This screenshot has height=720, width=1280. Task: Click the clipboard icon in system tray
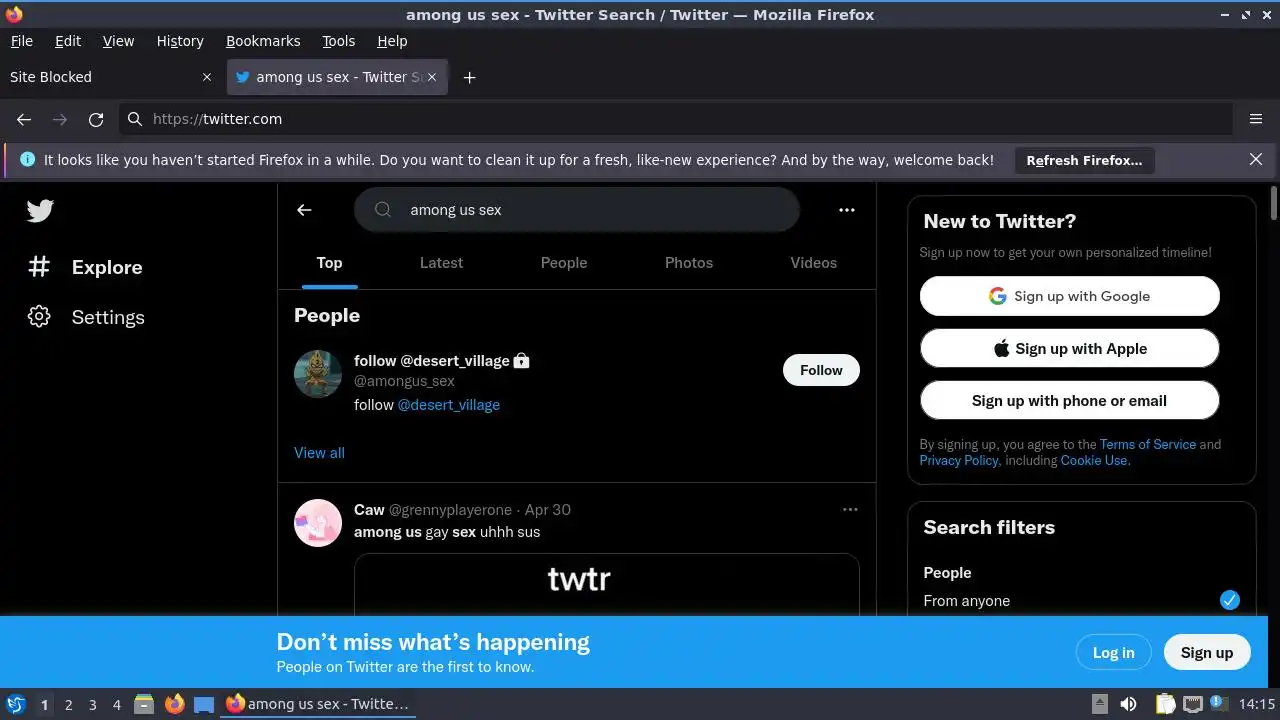point(1165,704)
